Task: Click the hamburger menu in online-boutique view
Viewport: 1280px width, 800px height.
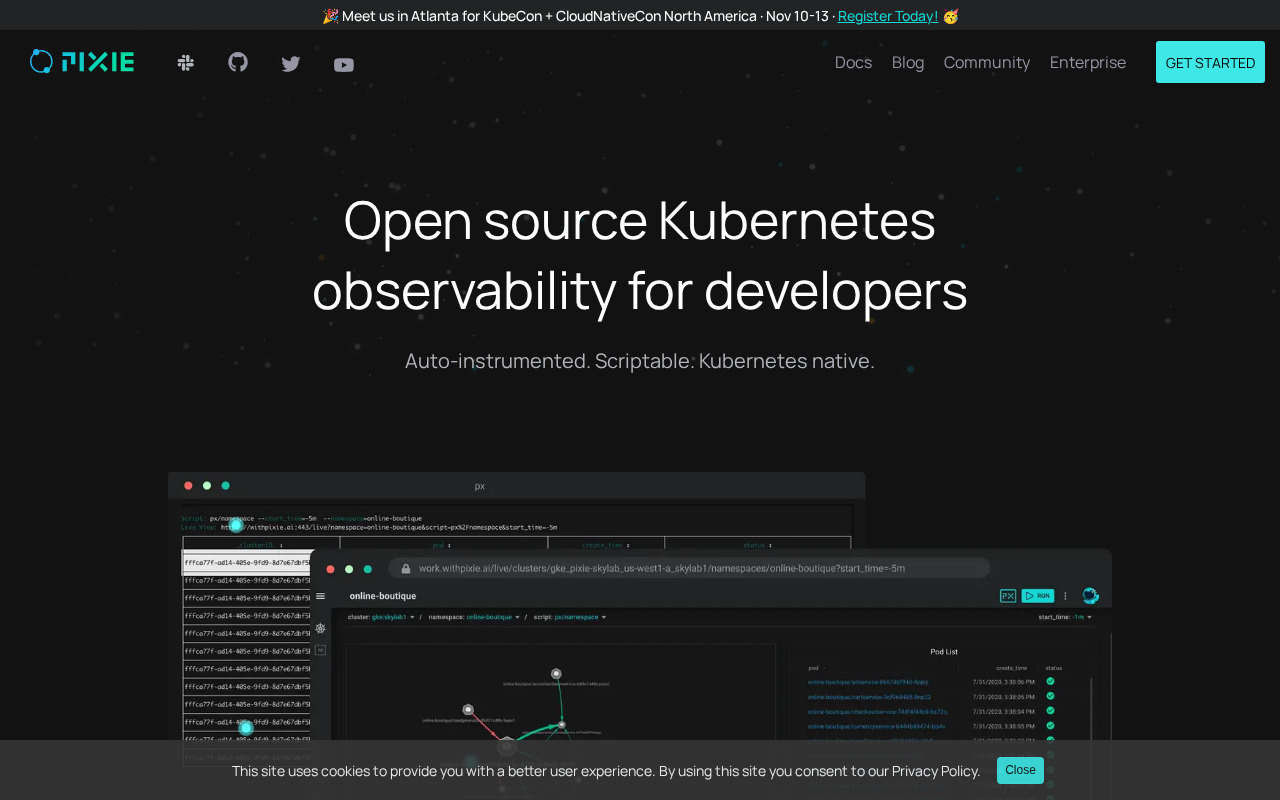Action: pyautogui.click(x=320, y=596)
